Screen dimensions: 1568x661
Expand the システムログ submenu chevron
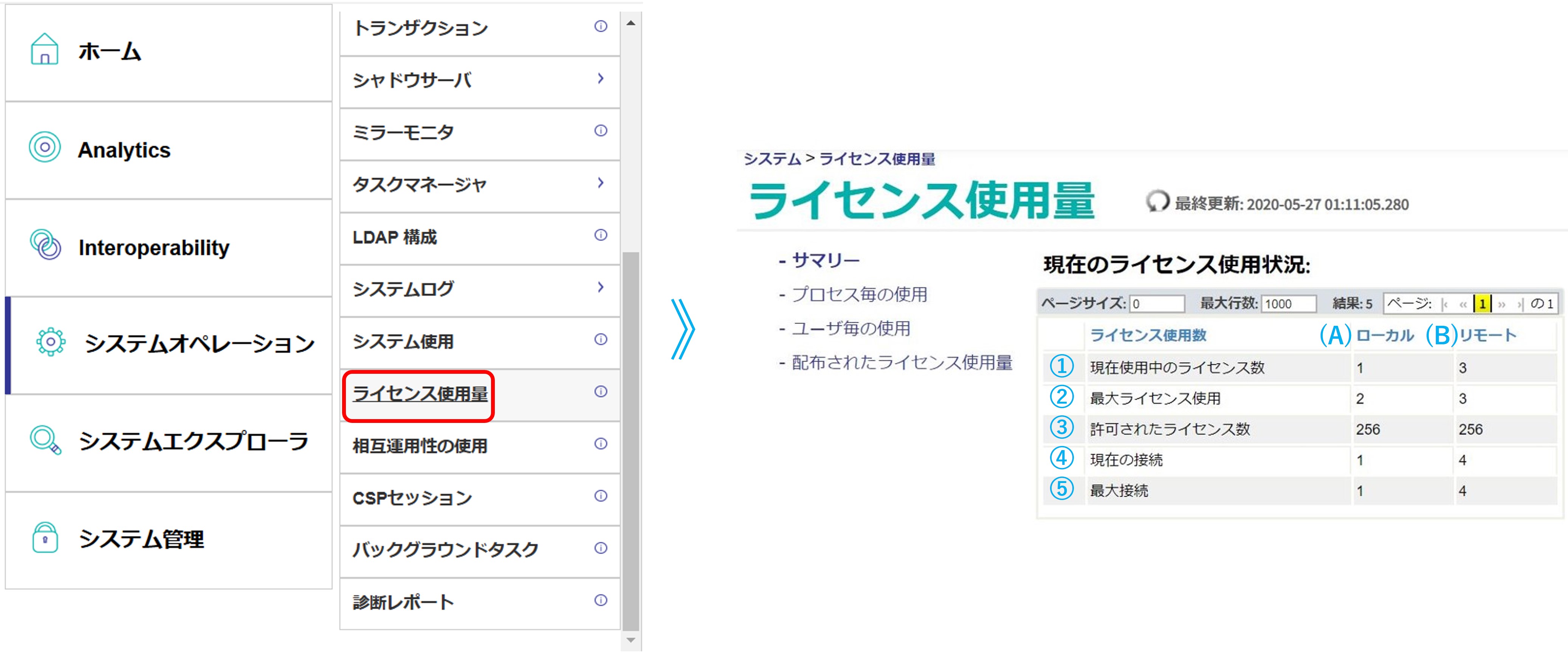pyautogui.click(x=600, y=287)
